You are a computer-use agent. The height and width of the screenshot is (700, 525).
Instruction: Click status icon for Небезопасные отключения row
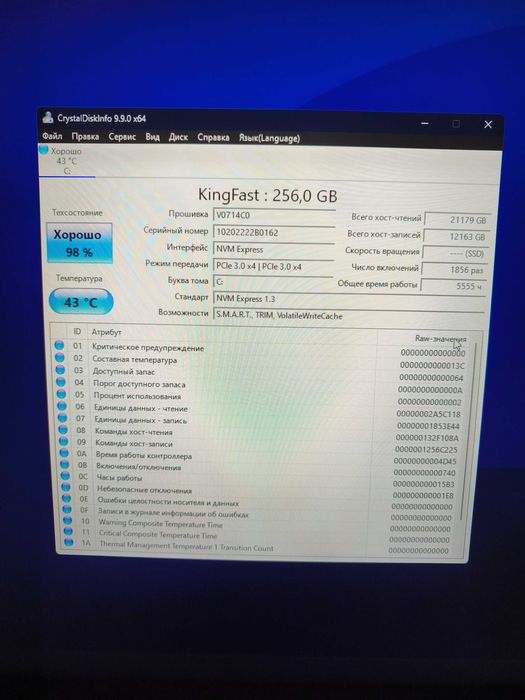point(66,487)
